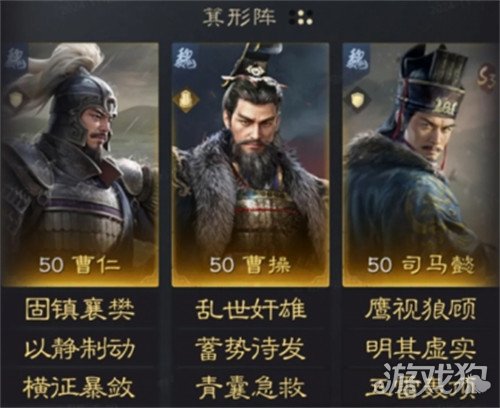Image resolution: width=500 pixels, height=408 pixels.
Task: Click the S3 season badge on 司马懿's card
Action: click(x=486, y=77)
